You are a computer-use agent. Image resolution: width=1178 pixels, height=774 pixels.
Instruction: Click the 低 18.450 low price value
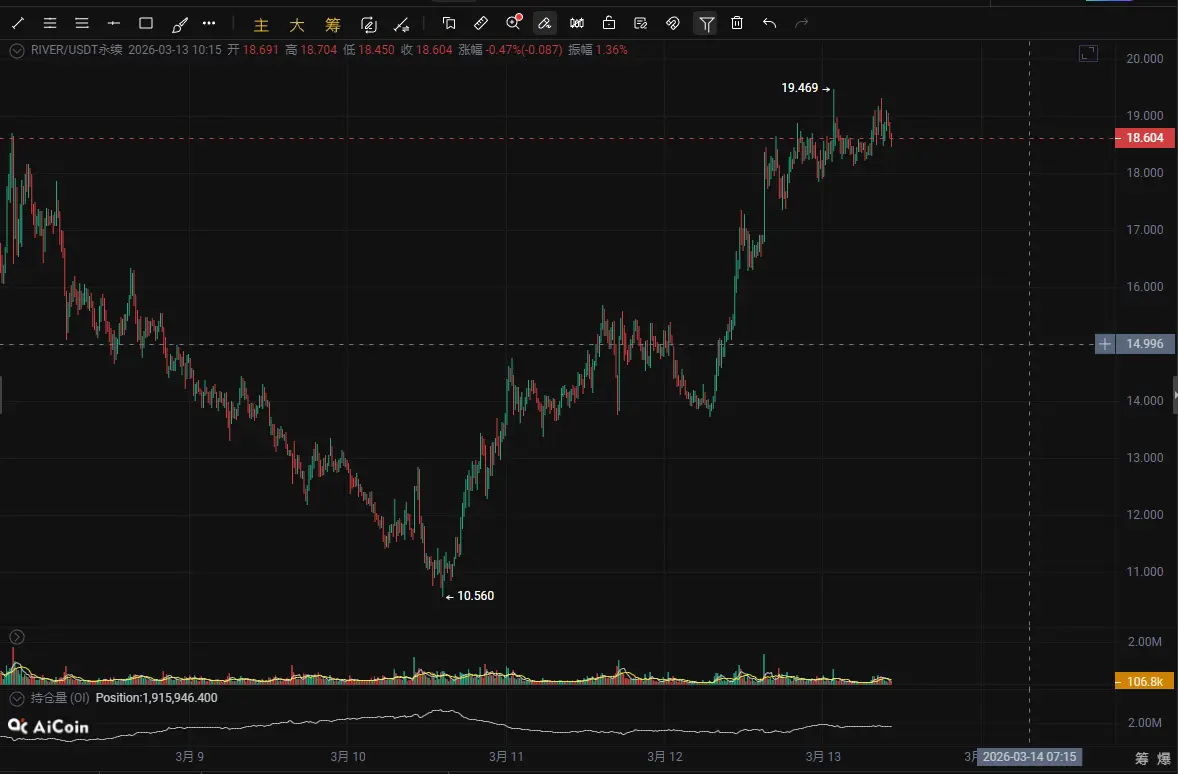coord(369,50)
